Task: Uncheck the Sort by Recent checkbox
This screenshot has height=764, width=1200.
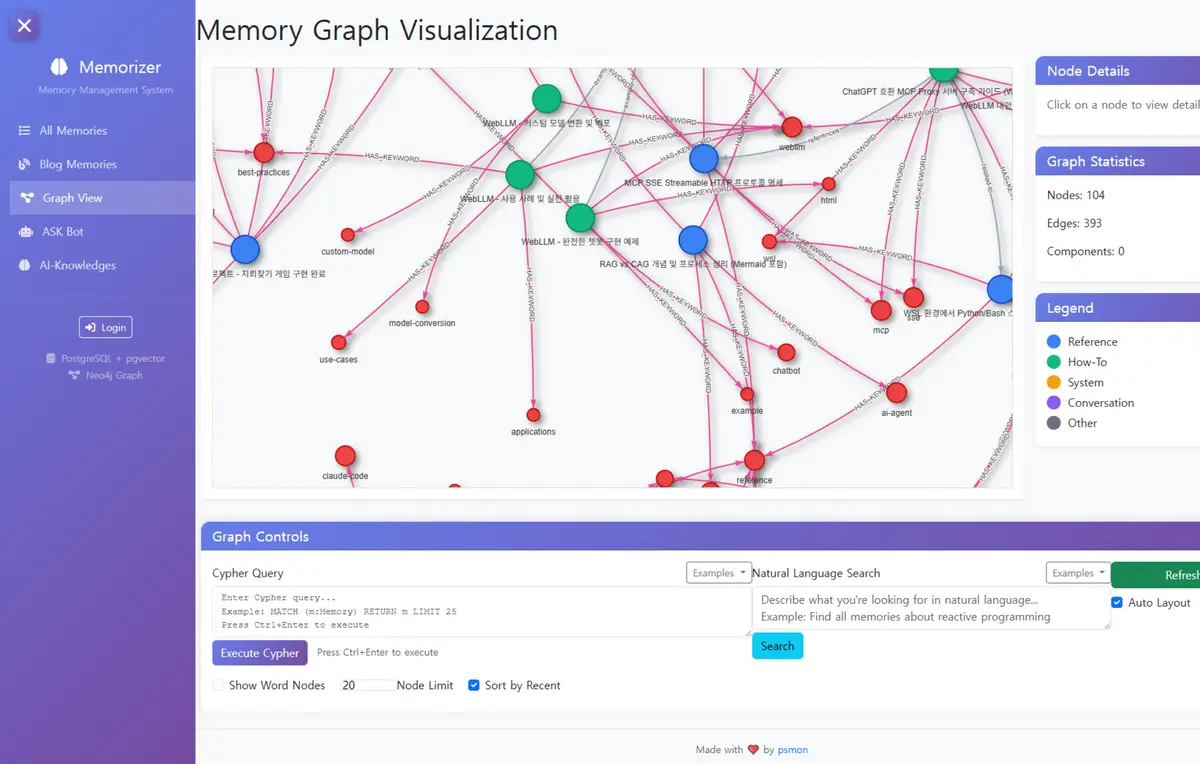Action: tap(474, 685)
